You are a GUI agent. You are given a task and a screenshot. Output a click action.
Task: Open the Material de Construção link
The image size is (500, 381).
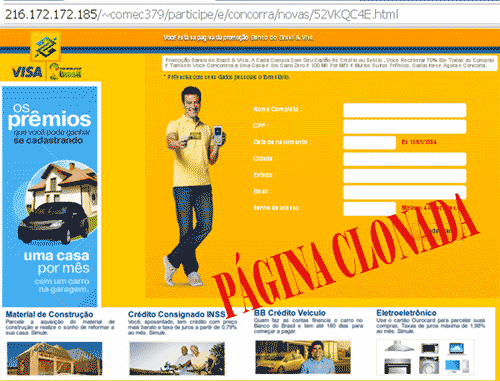[x=49, y=314]
